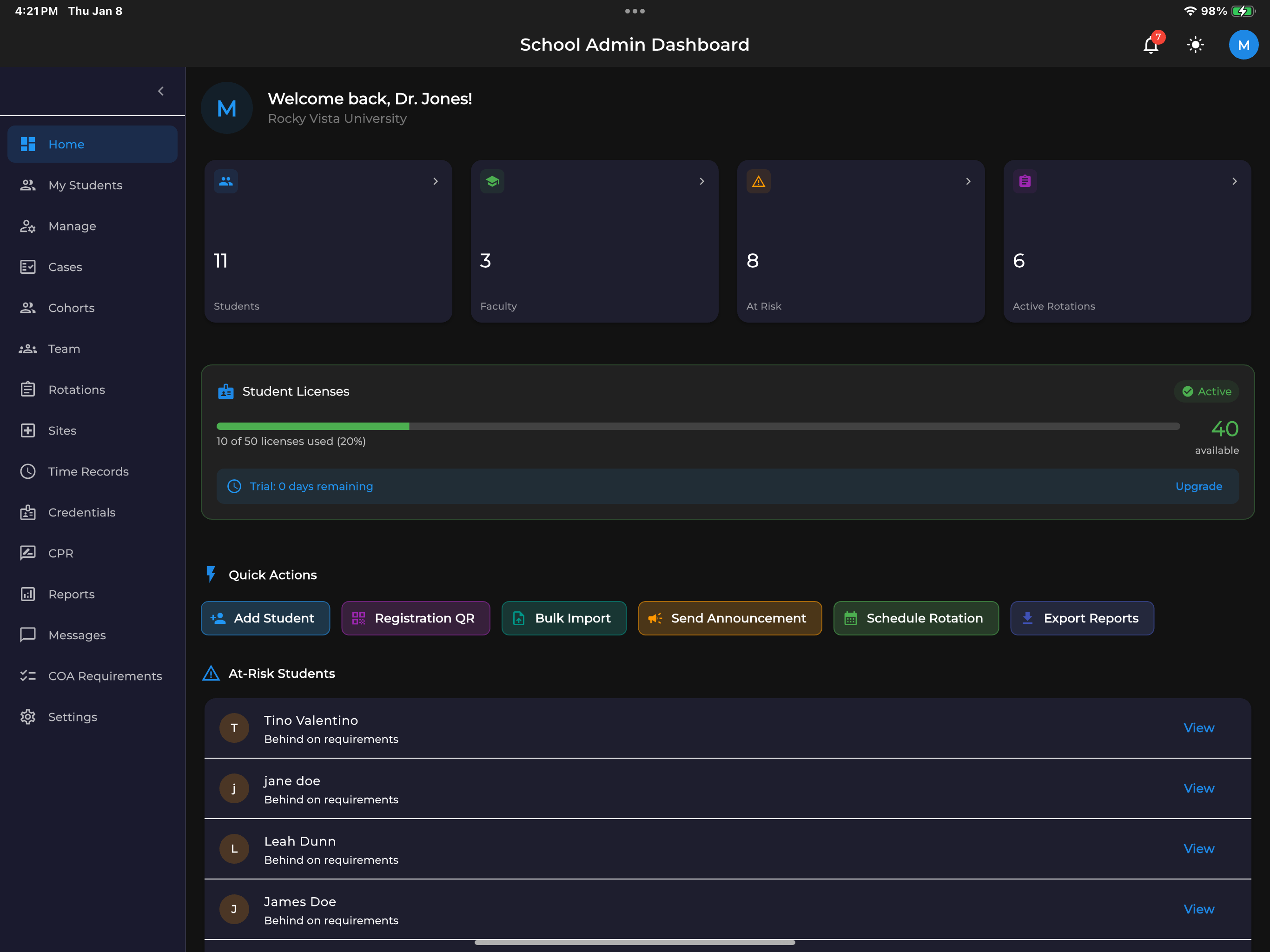This screenshot has width=1270, height=952.
Task: Open Cohorts in the sidebar
Action: (x=93, y=308)
